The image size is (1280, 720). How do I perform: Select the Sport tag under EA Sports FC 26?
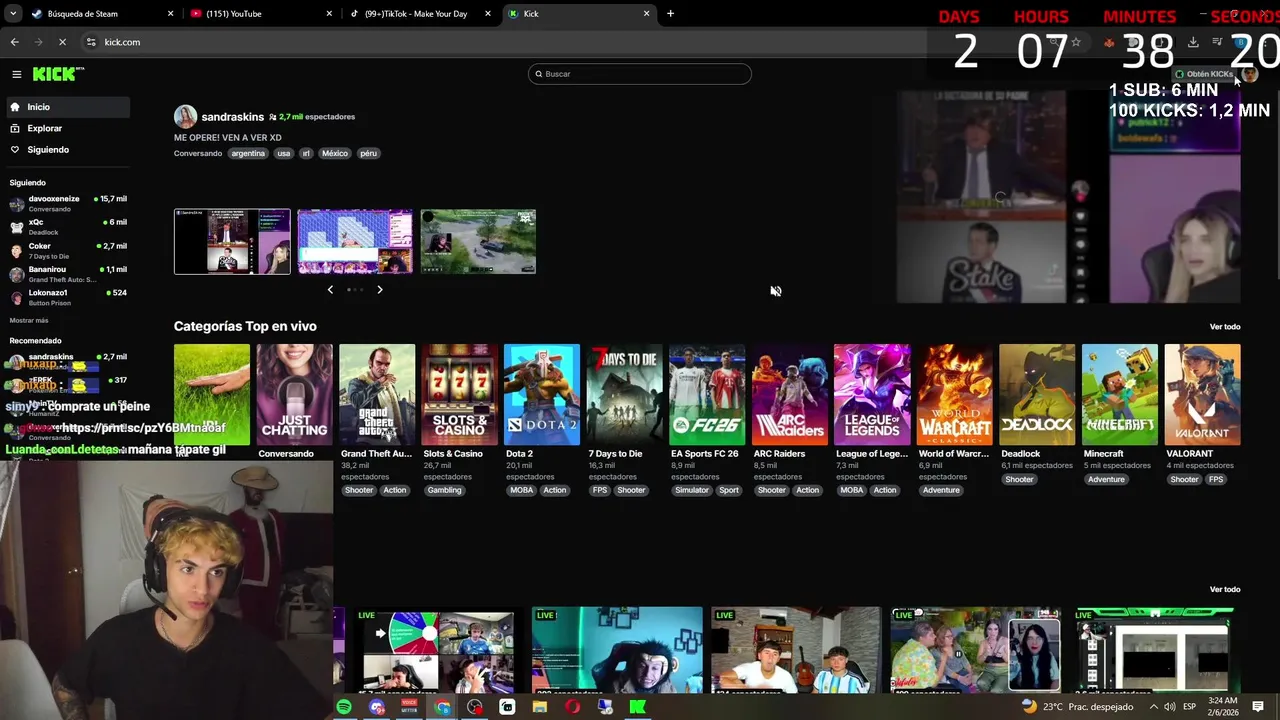[x=729, y=490]
